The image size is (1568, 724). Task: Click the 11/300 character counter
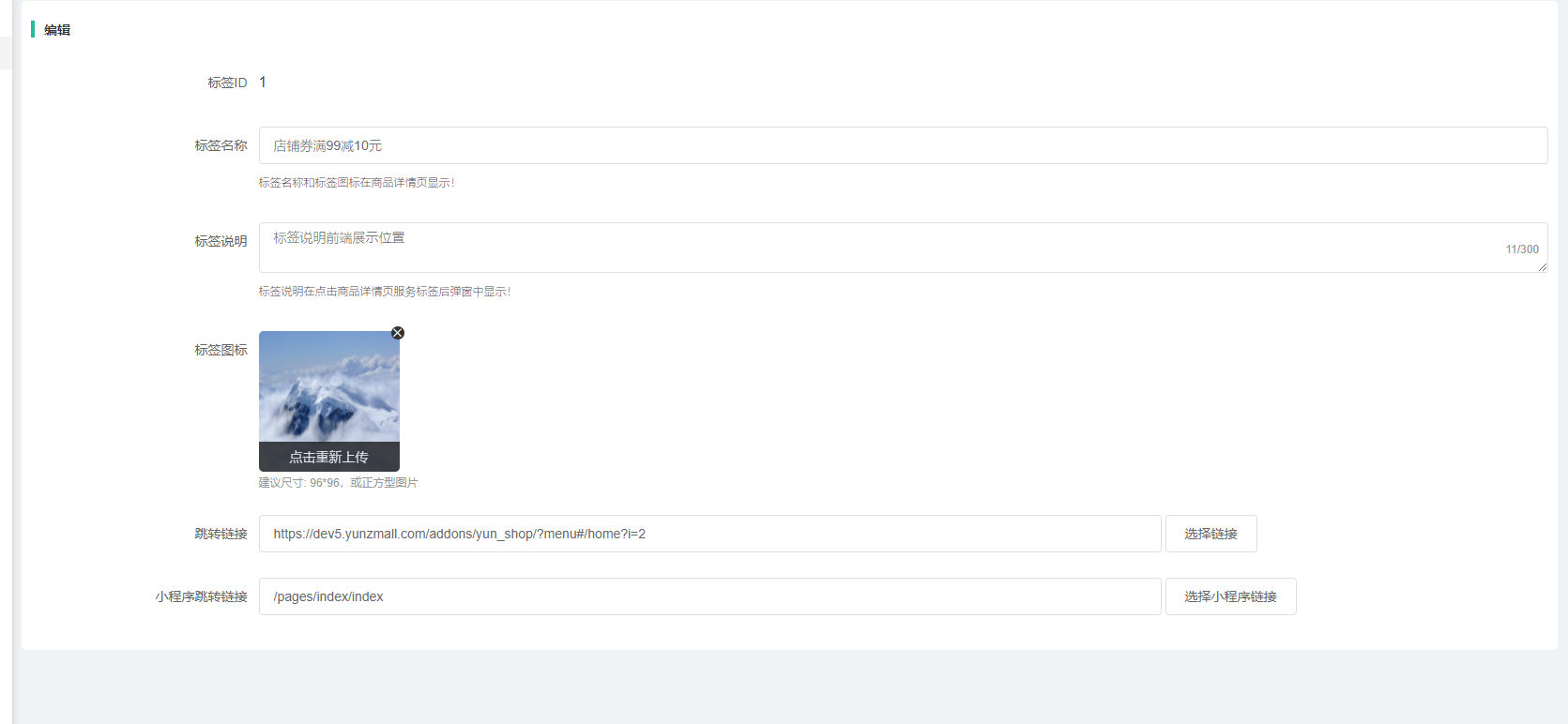1521,249
